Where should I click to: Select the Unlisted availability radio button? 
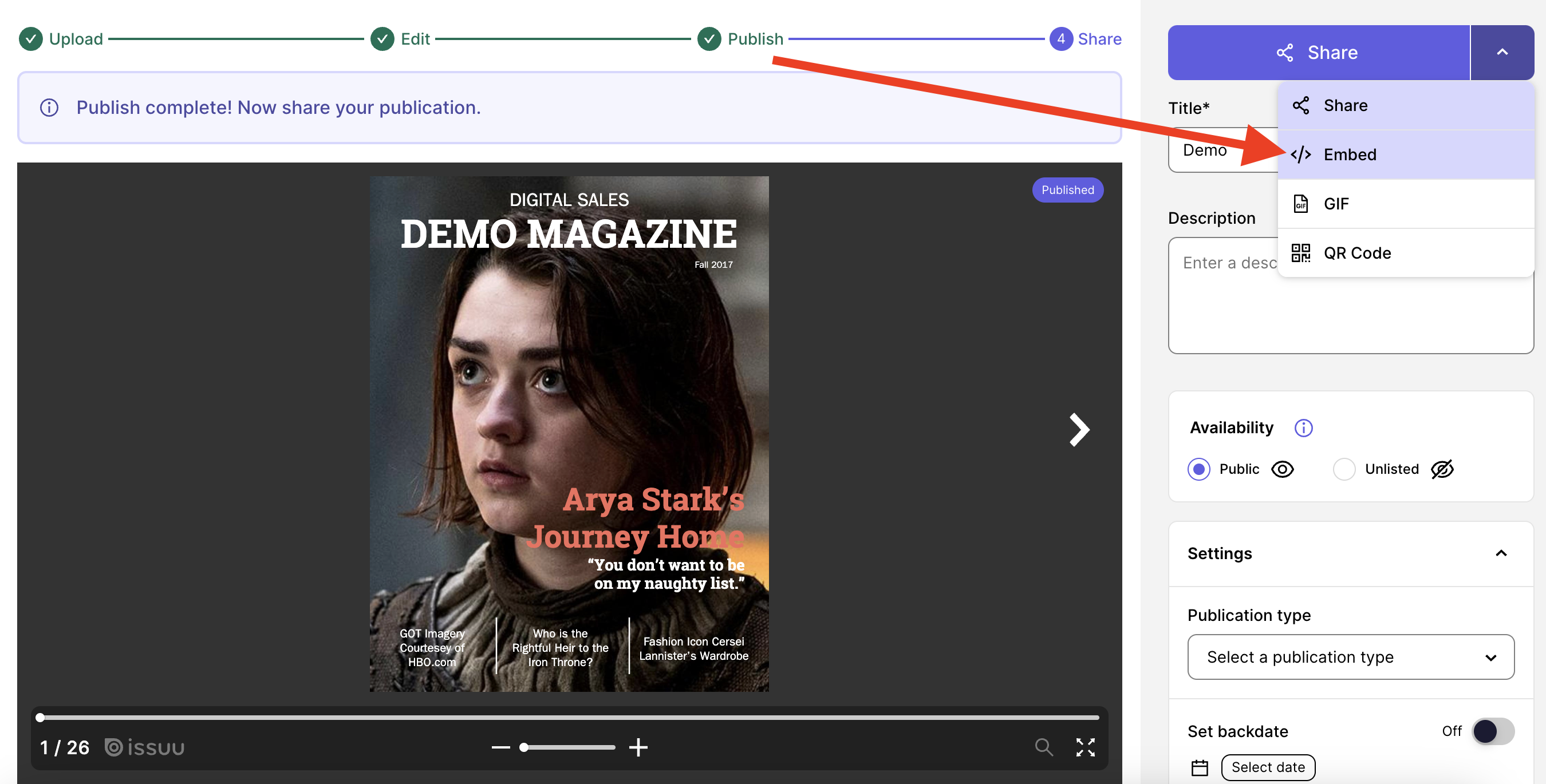tap(1344, 469)
